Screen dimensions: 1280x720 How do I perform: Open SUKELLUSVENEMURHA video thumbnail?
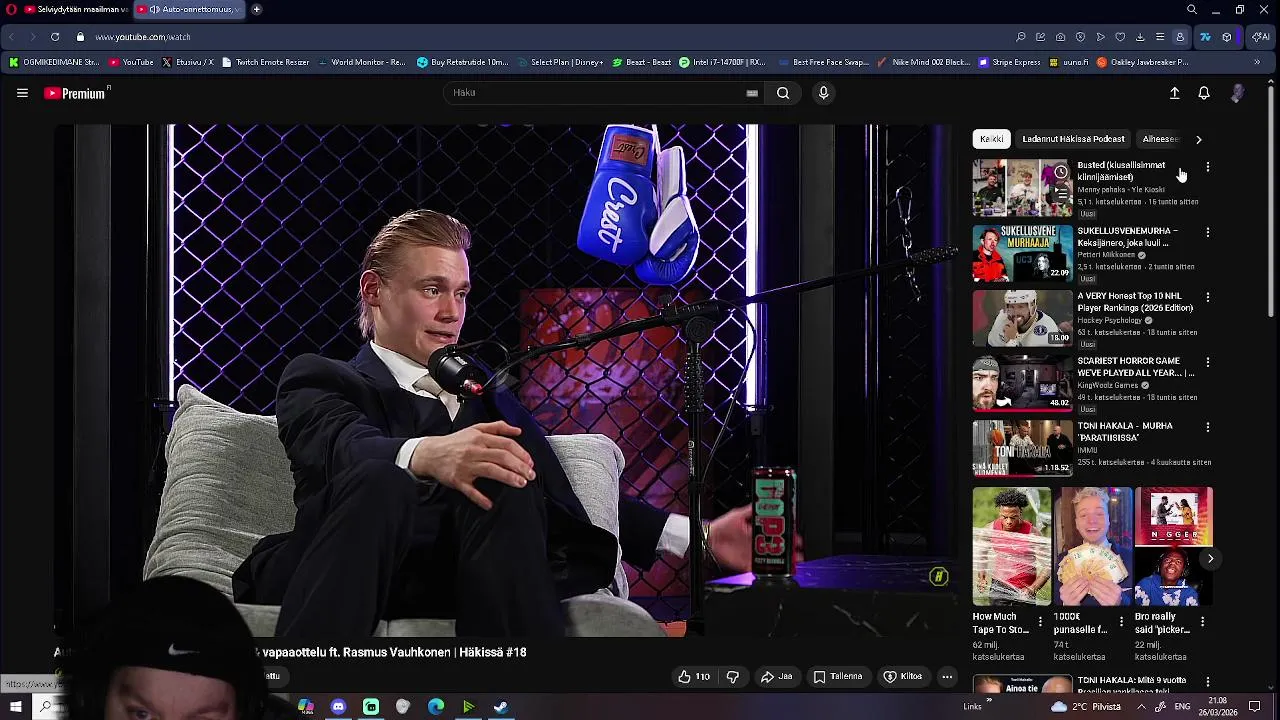pyautogui.click(x=1022, y=253)
